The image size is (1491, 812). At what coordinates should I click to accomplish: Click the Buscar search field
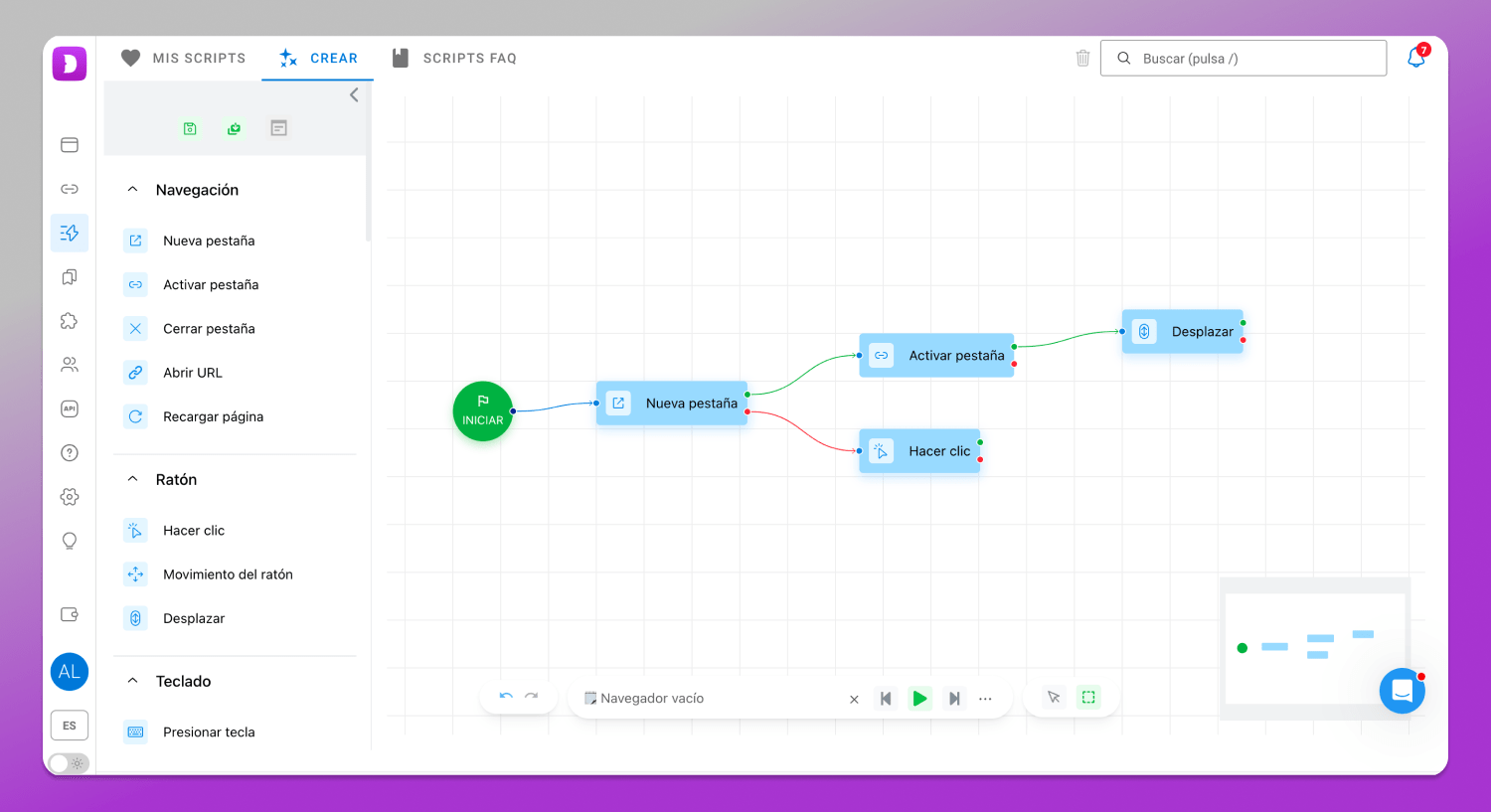click(x=1243, y=59)
